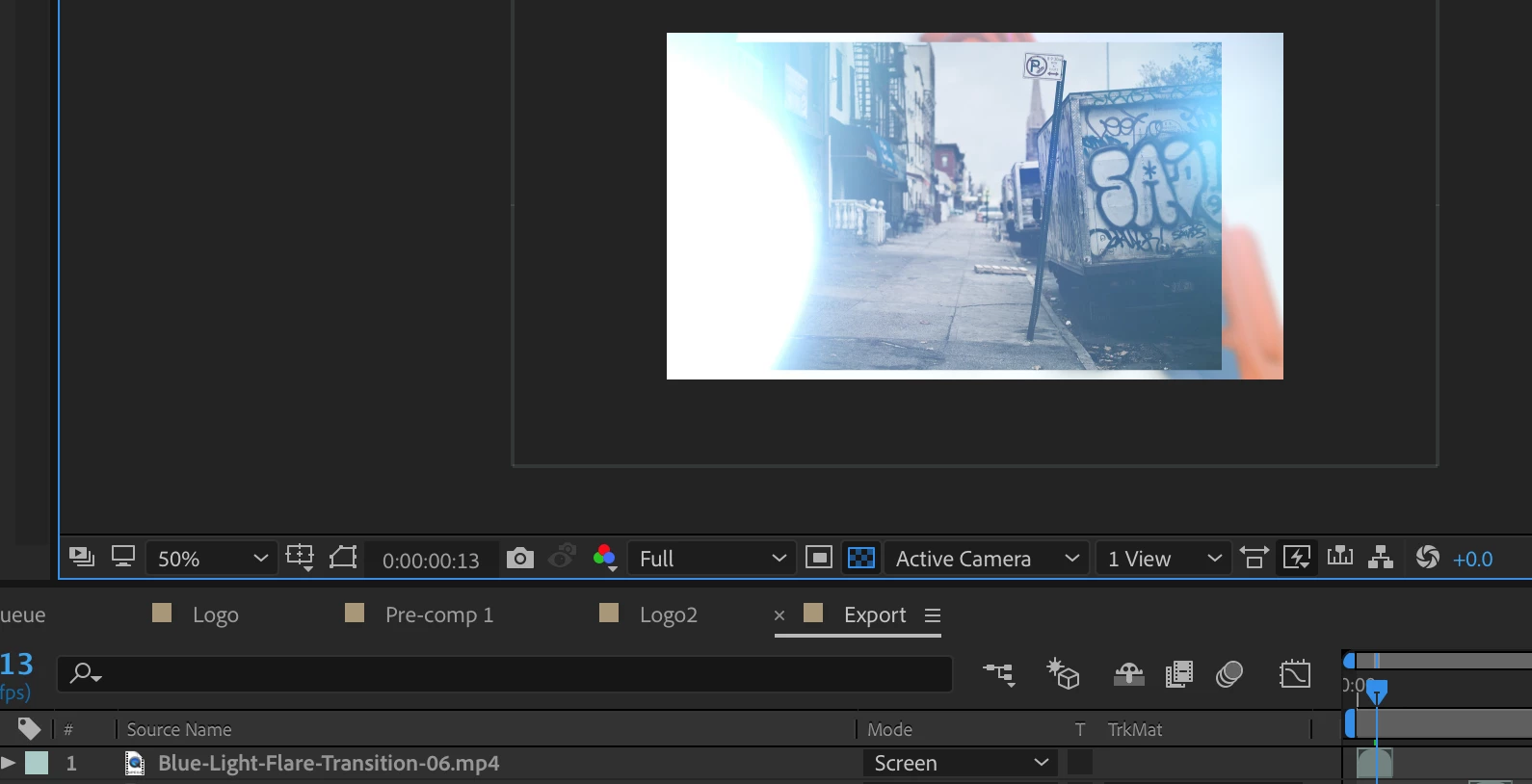Open the Active Camera 3D view dropdown
Image resolution: width=1532 pixels, height=784 pixels.
pos(987,559)
